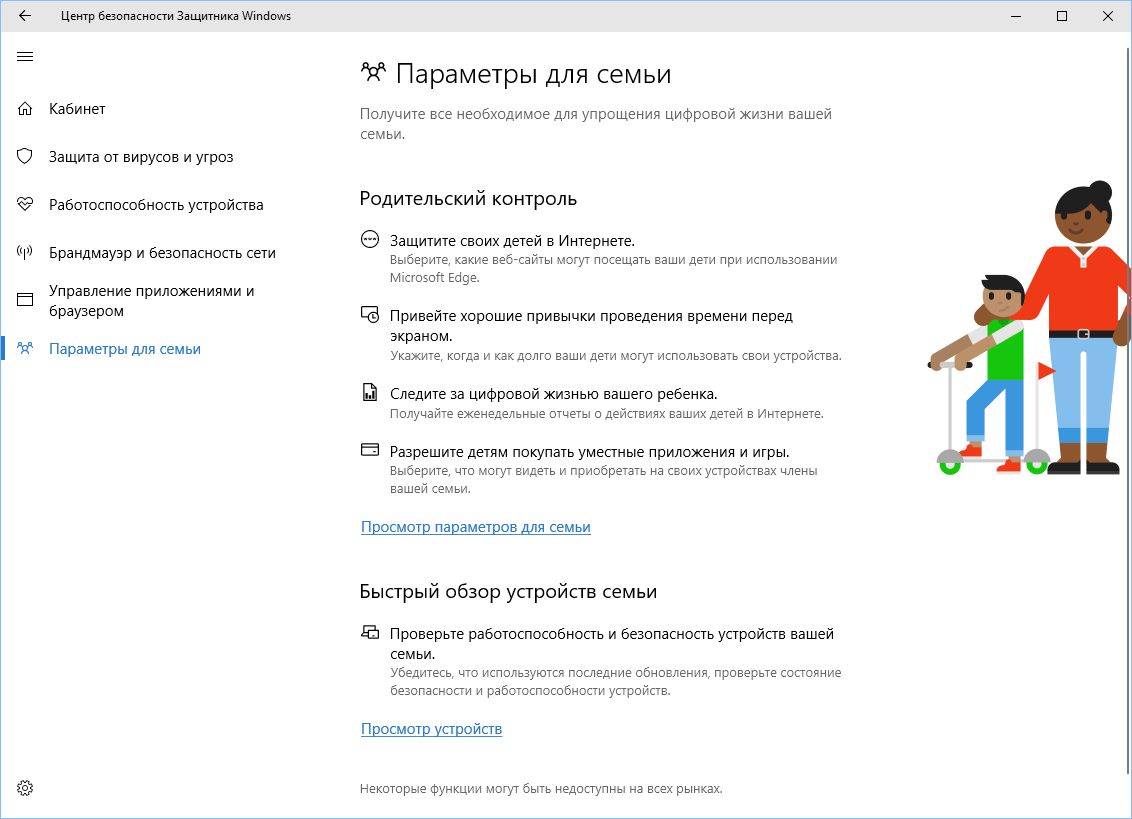Open Просмотр параметров для семьи link

[475, 527]
